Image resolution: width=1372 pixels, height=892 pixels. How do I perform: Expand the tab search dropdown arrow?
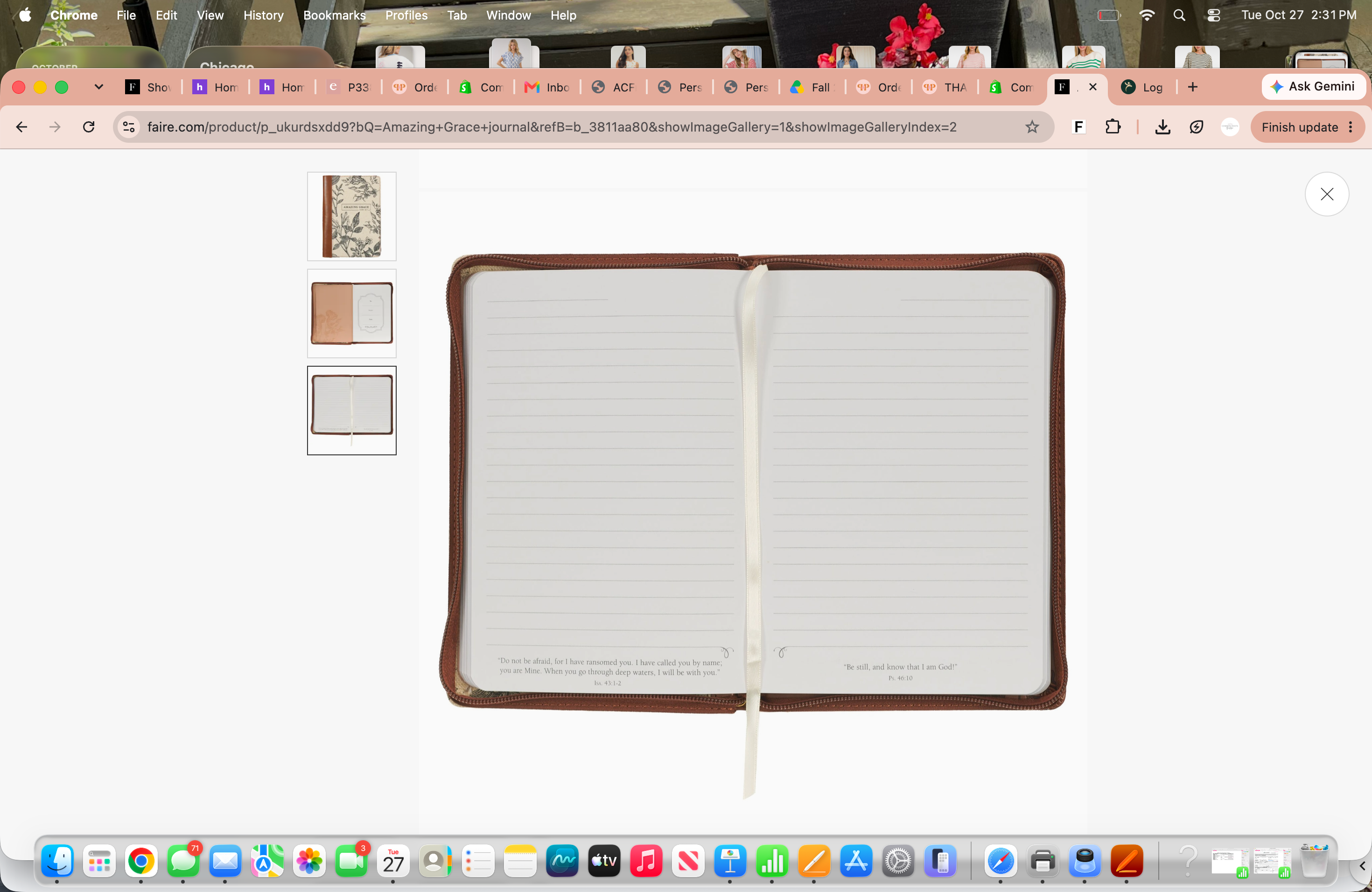pos(98,87)
